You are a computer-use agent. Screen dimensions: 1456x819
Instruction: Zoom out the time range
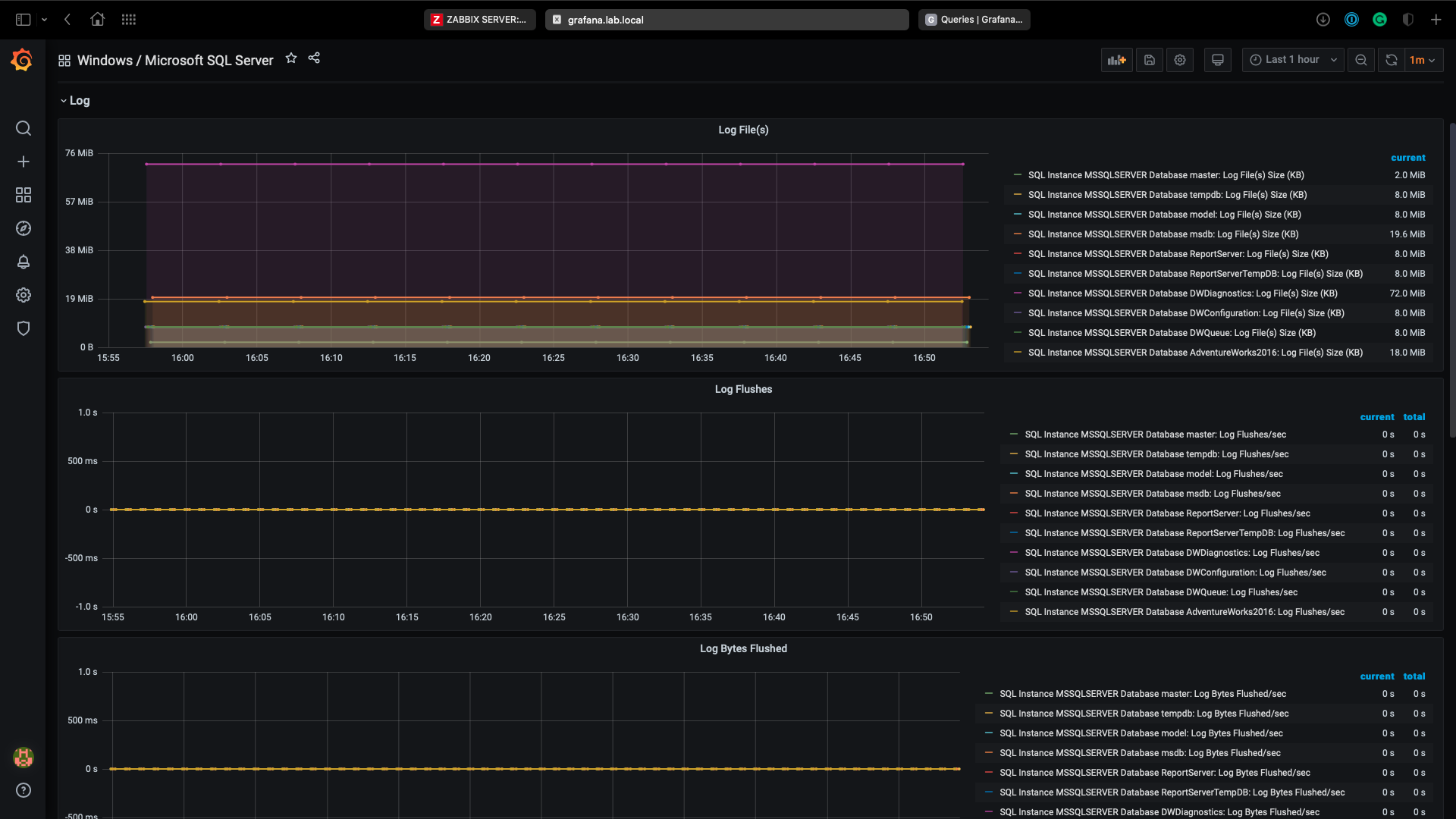(x=1361, y=60)
